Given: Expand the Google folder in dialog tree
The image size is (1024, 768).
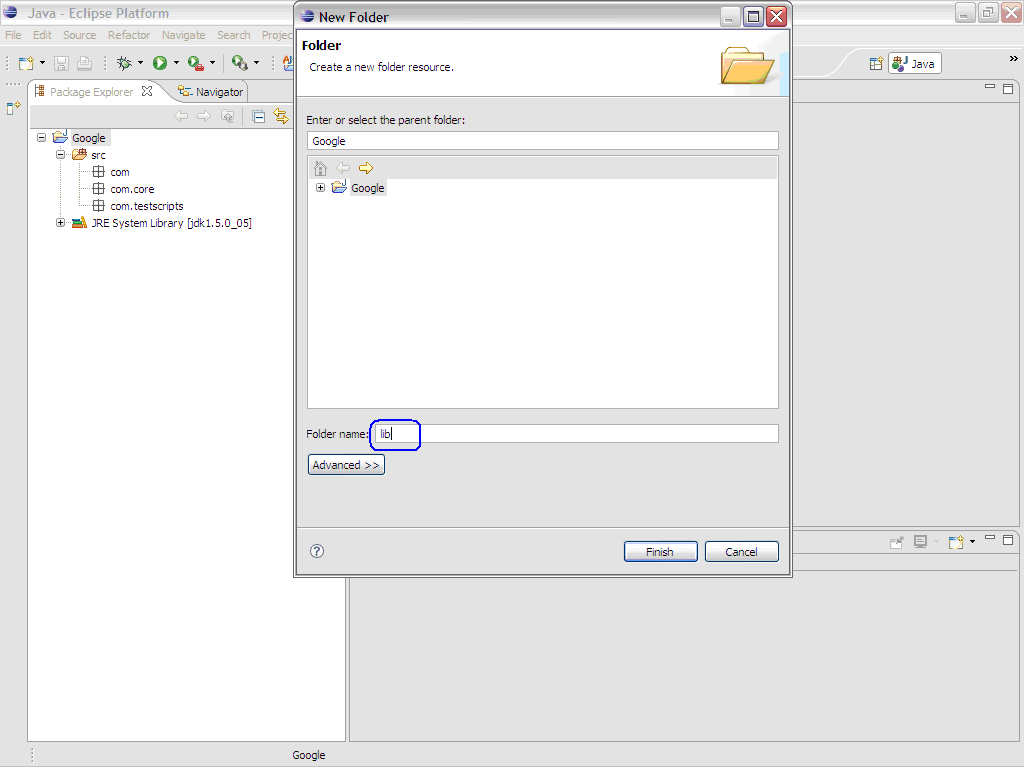Looking at the screenshot, I should point(320,187).
